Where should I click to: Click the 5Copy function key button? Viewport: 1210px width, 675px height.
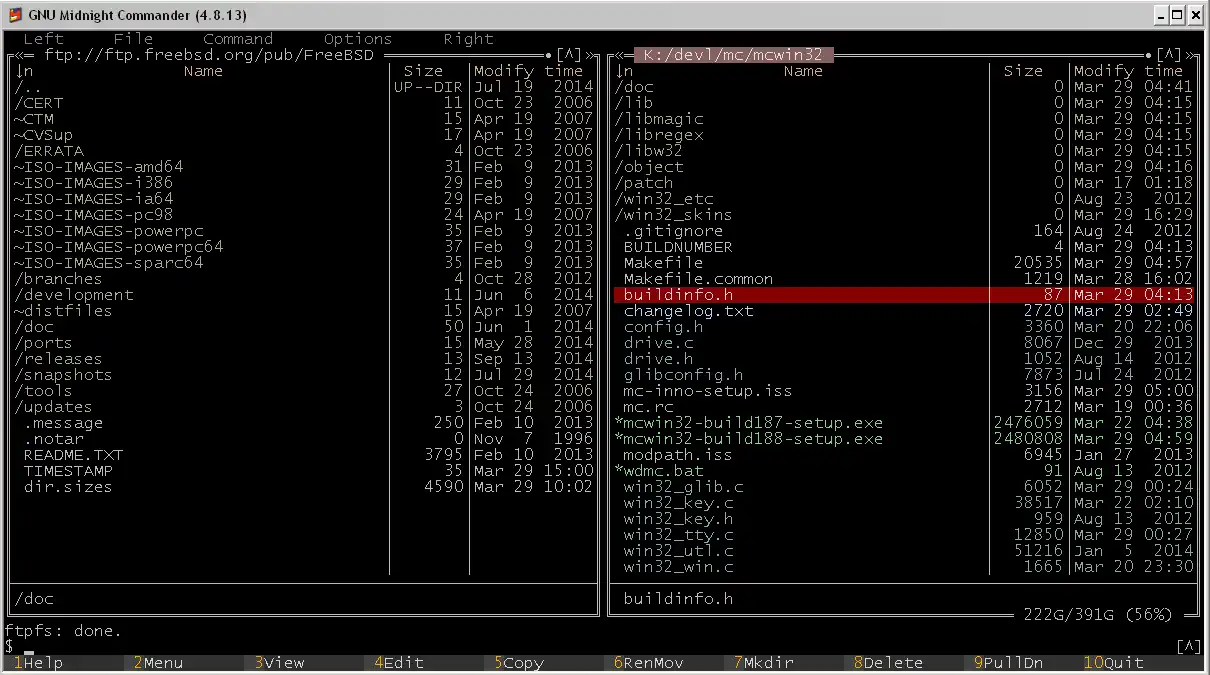tap(518, 662)
